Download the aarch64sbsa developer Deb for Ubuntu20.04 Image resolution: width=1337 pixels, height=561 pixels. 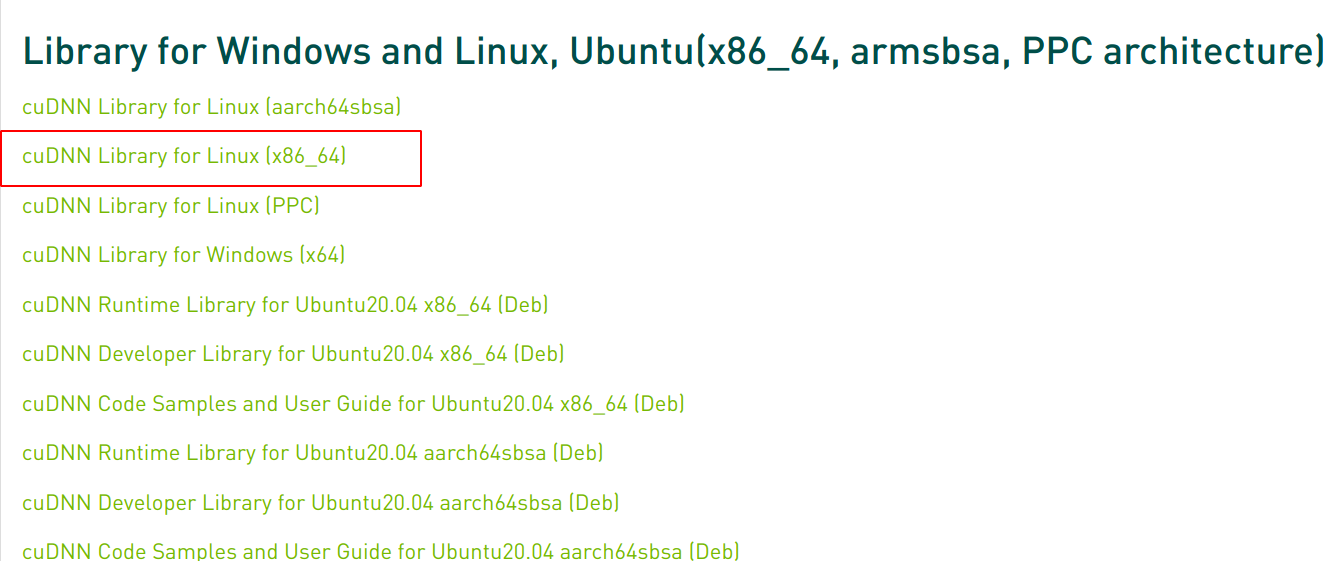tap(320, 503)
